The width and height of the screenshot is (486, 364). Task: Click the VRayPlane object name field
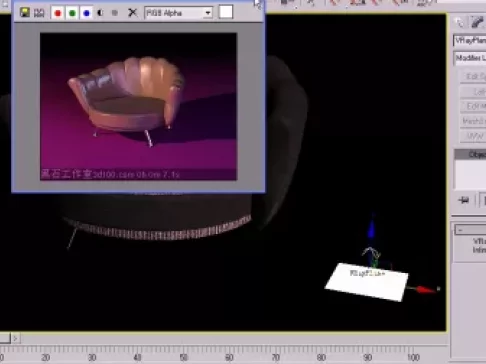[x=470, y=41]
